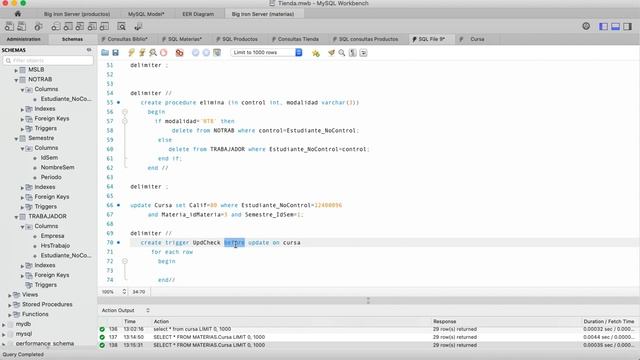Click the performance_schema schema entry

tap(45, 343)
